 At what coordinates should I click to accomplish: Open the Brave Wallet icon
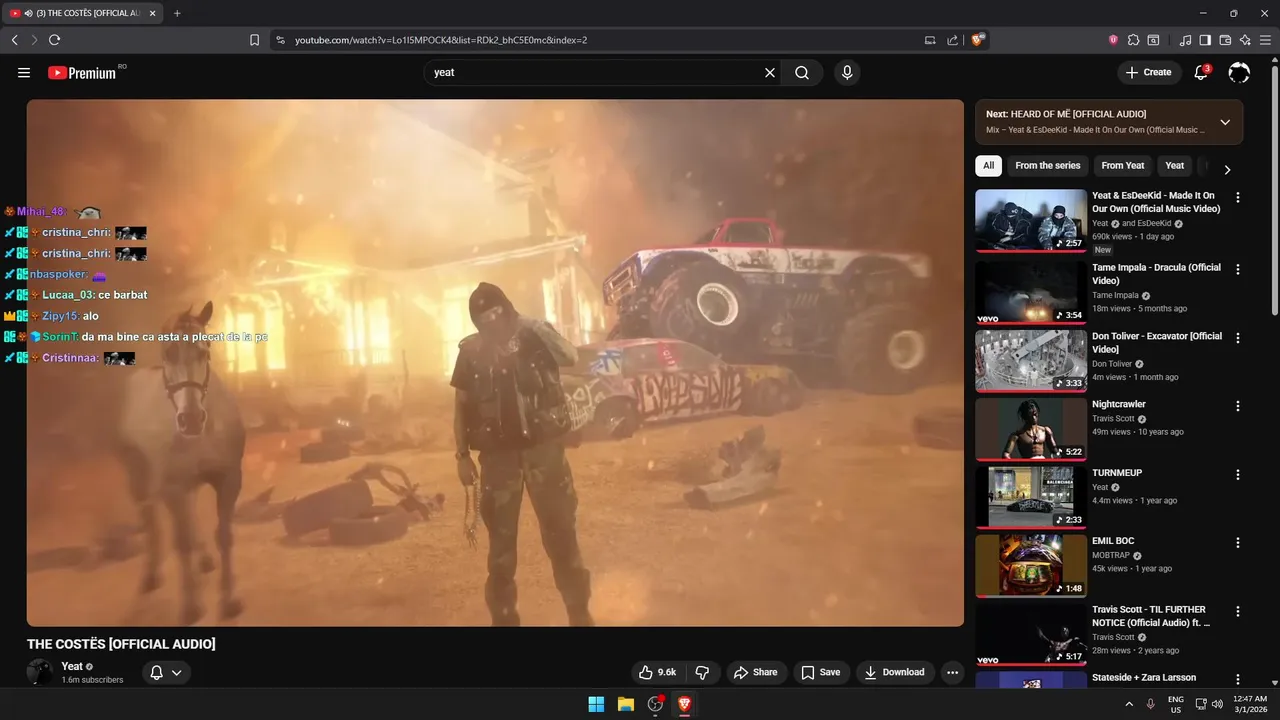[1225, 40]
